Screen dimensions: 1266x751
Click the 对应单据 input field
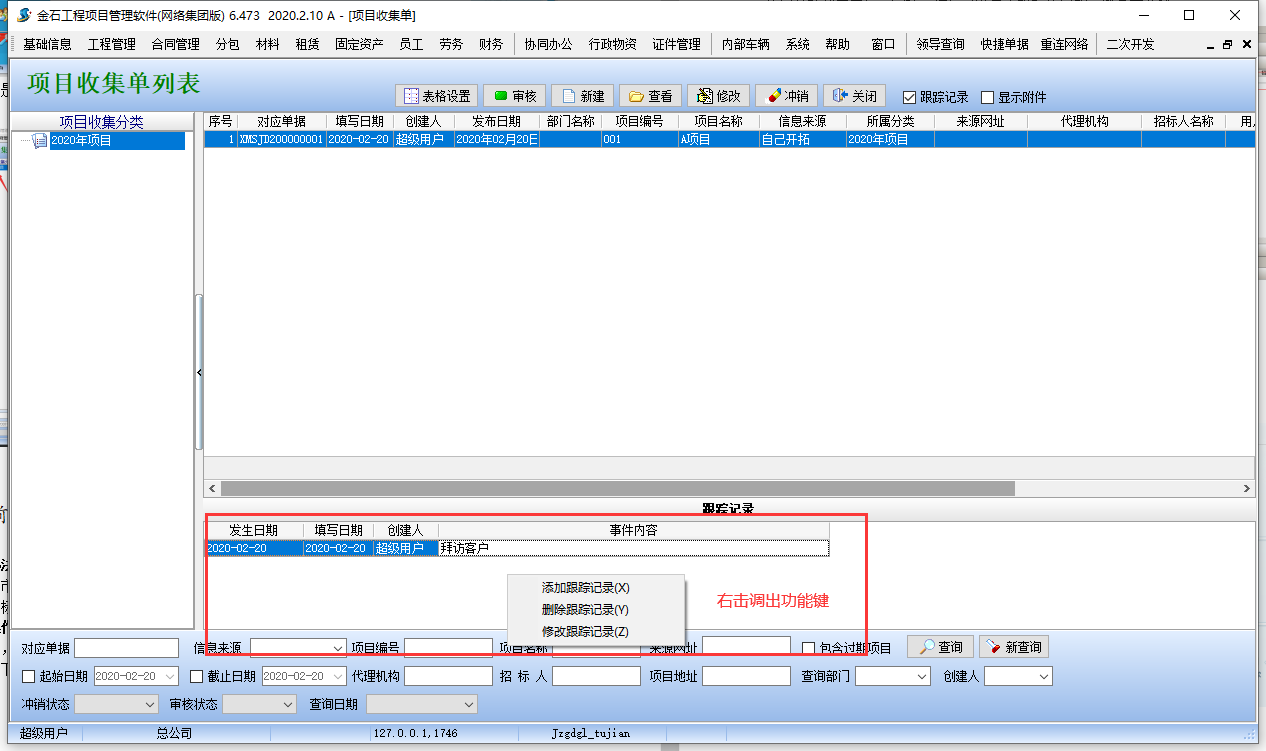point(126,648)
